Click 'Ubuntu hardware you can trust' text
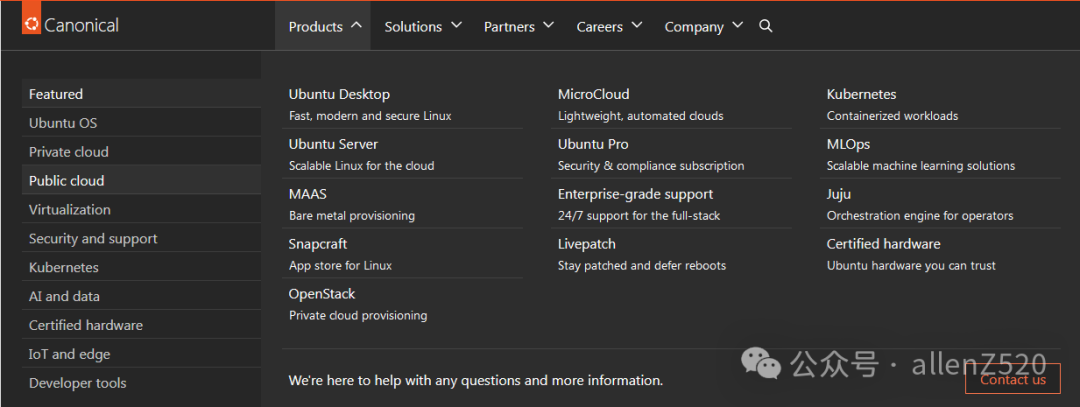The width and height of the screenshot is (1080, 407). click(911, 266)
